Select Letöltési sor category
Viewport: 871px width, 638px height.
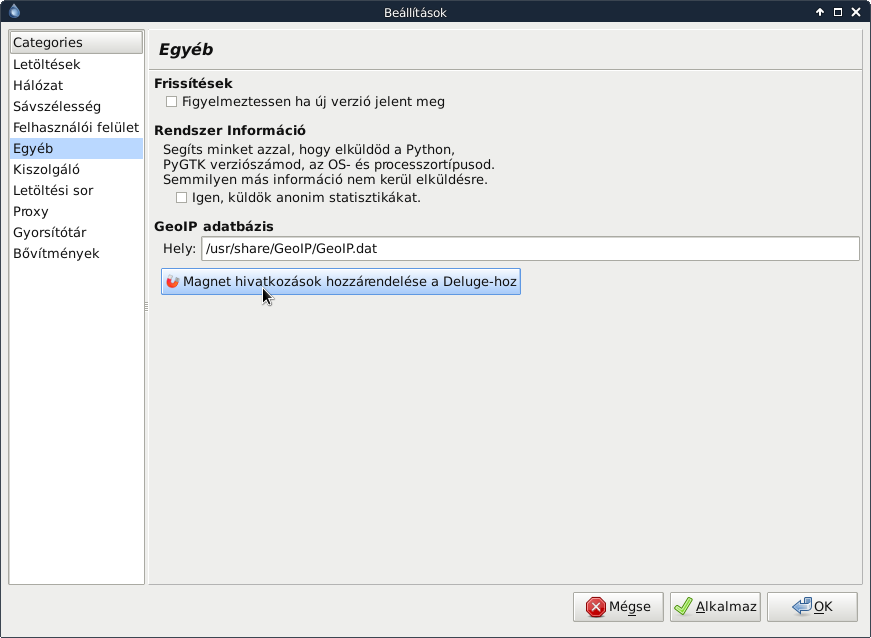tap(76, 190)
